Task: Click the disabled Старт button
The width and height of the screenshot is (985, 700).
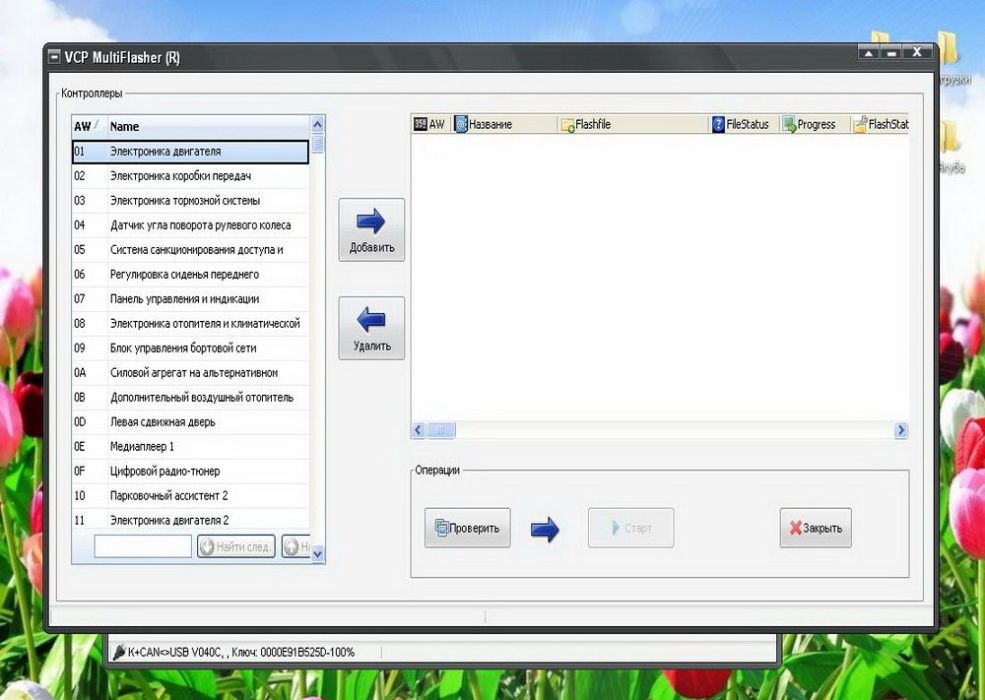Action: pos(631,528)
